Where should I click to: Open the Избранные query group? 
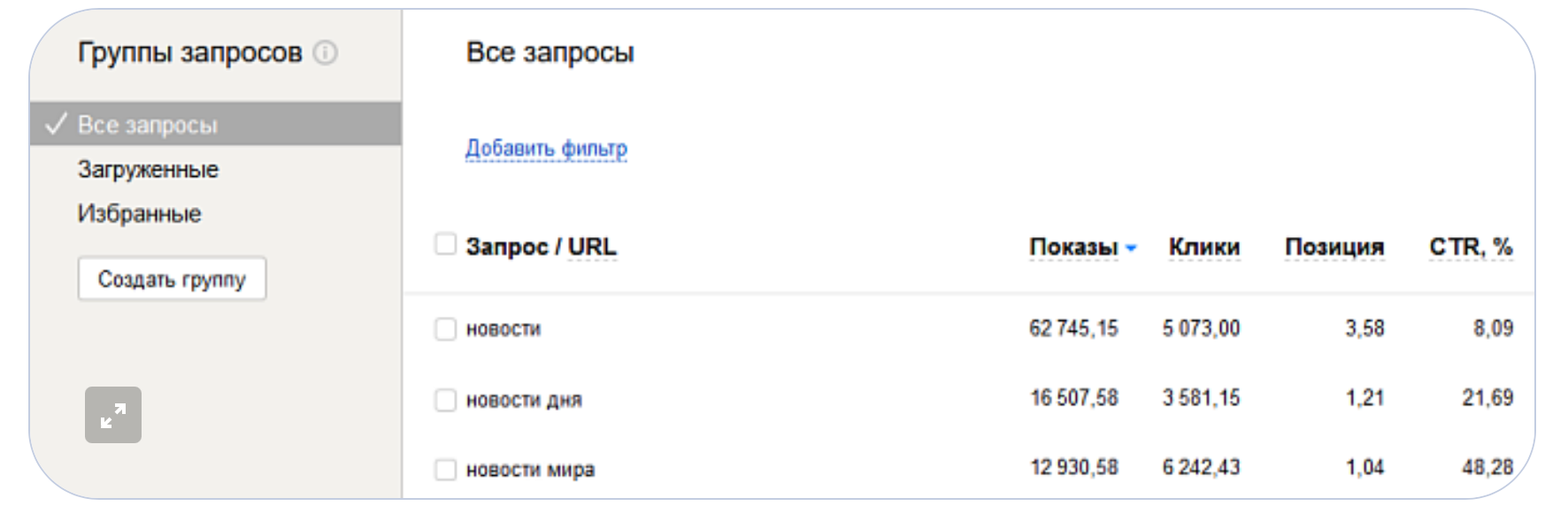[x=139, y=213]
